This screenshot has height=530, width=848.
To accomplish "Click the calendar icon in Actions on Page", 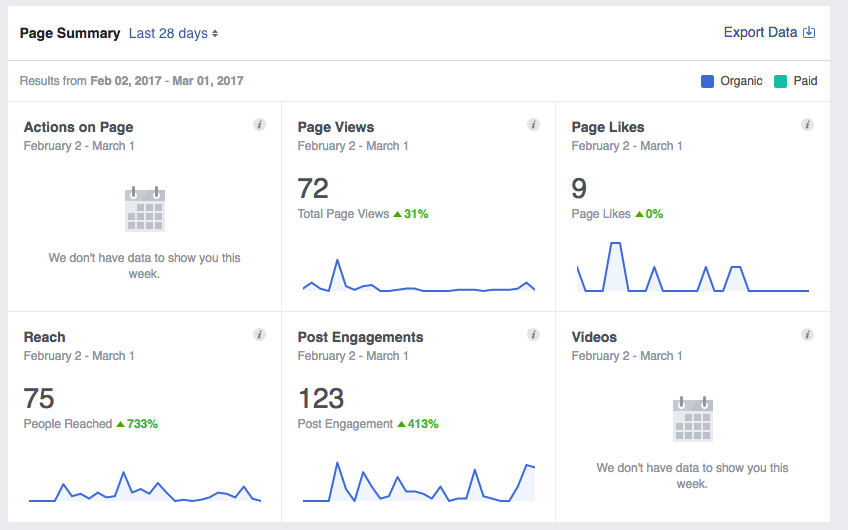I will 145,209.
